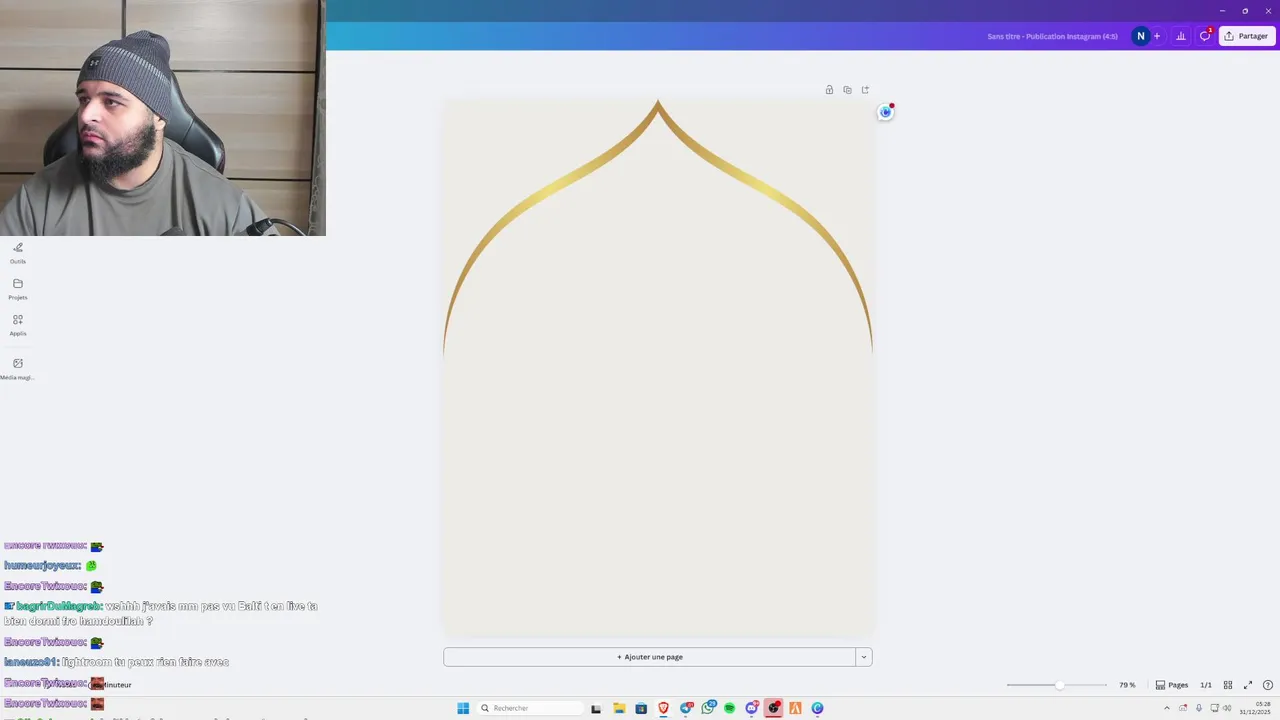
Task: Click the Minuteur button at bottom left
Action: tap(111, 685)
